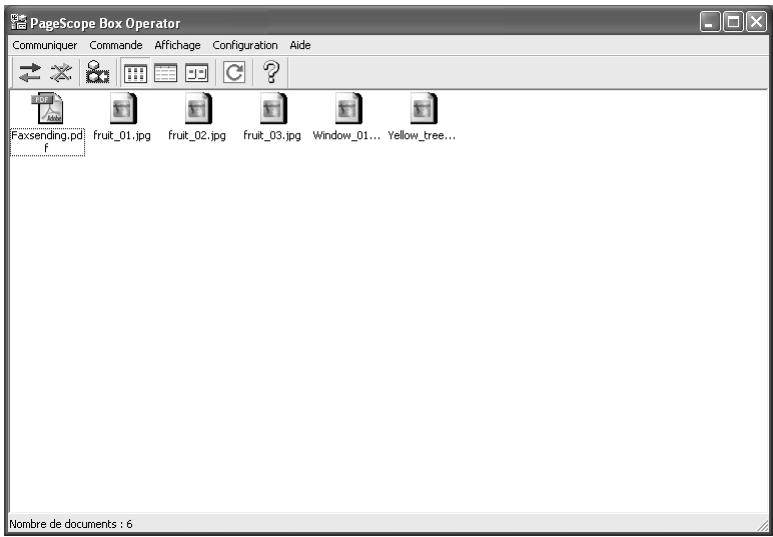Minimize the PageScope Box Operator window
The width and height of the screenshot is (773, 537).
coord(709,22)
